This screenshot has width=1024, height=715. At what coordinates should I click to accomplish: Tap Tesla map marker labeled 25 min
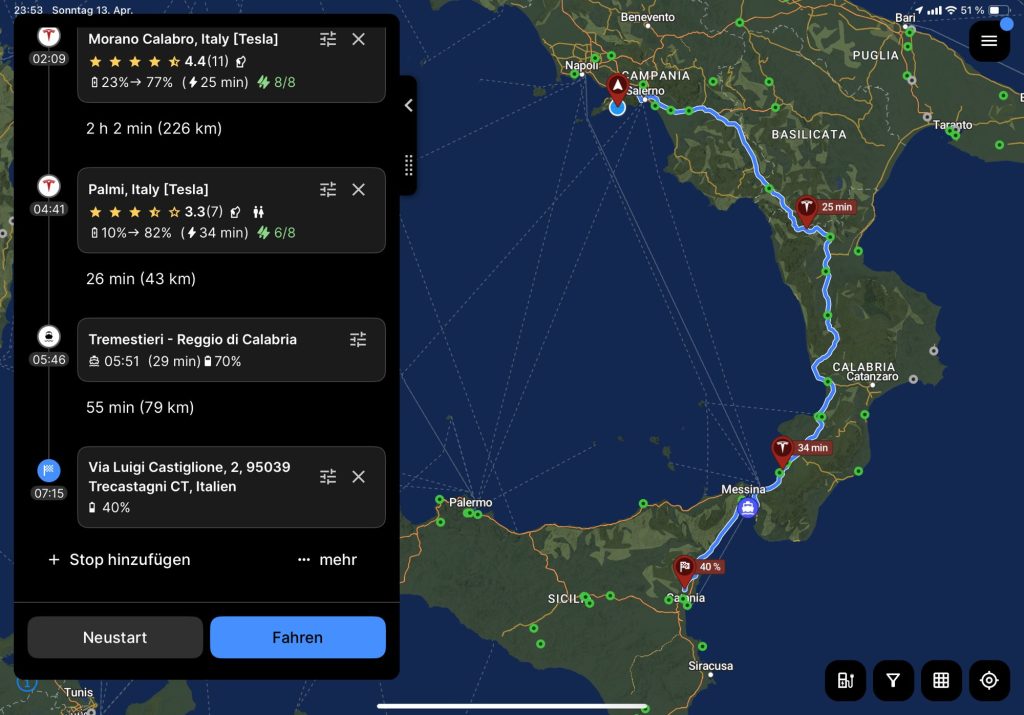[x=807, y=210]
